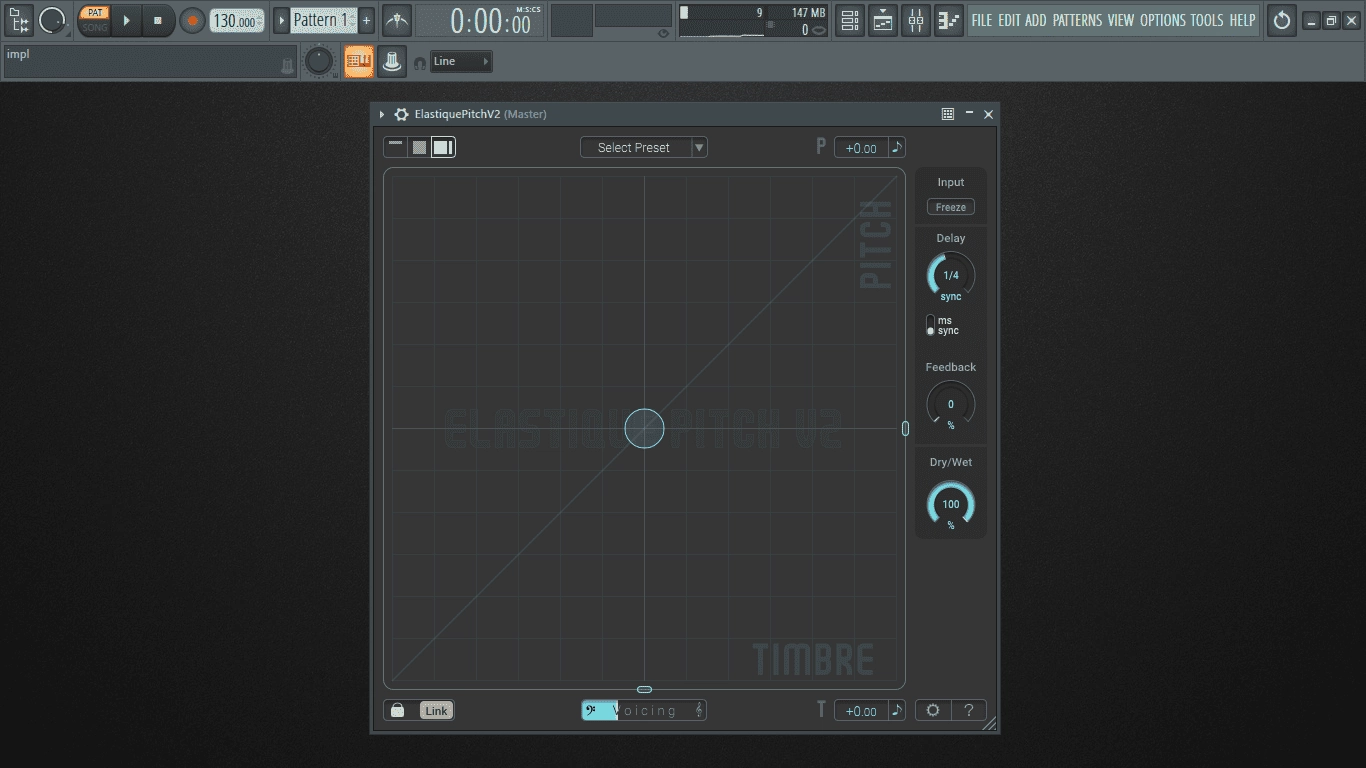Click the main volume knob in toolbar
The image size is (1366, 768).
pyautogui.click(x=318, y=61)
